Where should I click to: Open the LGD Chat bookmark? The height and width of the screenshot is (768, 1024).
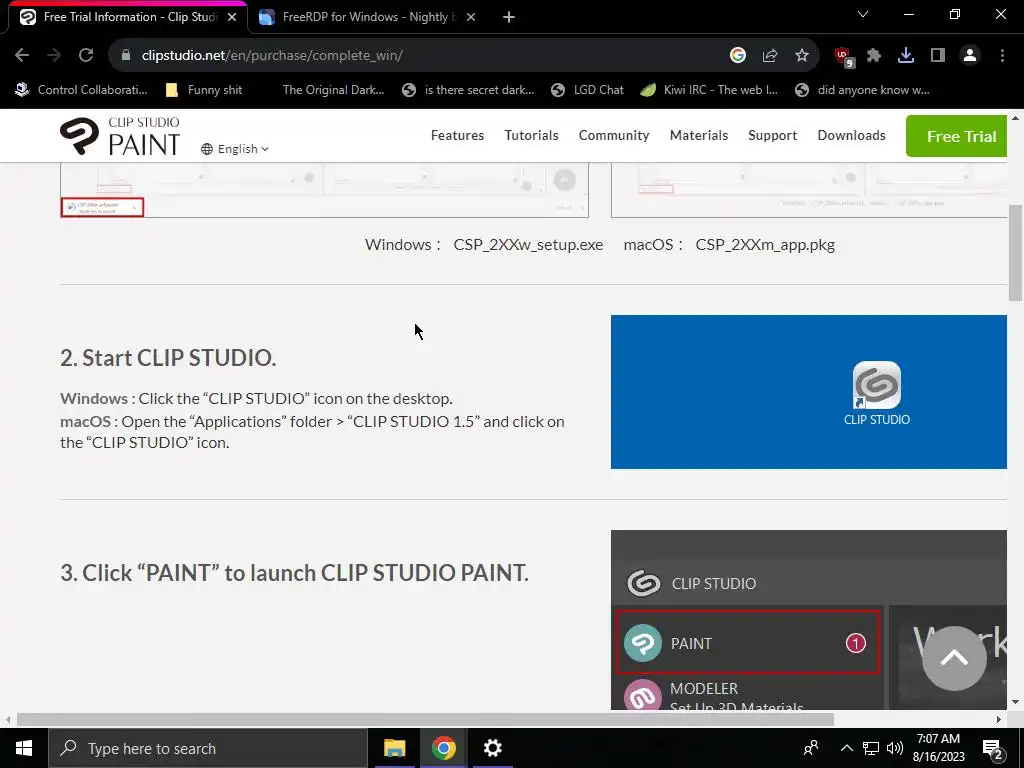(587, 90)
